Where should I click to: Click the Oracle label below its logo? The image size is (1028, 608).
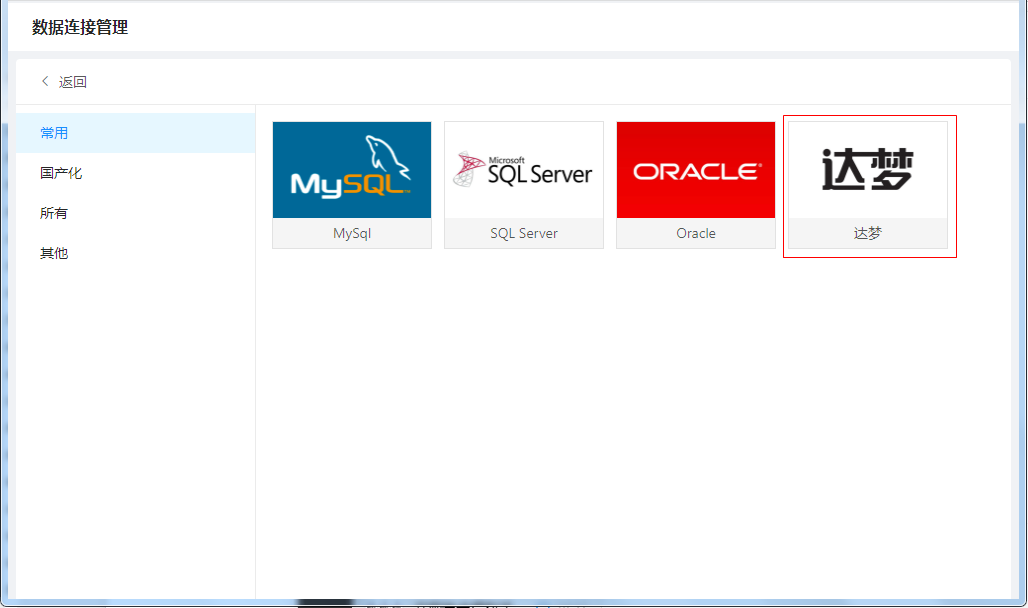pos(695,233)
